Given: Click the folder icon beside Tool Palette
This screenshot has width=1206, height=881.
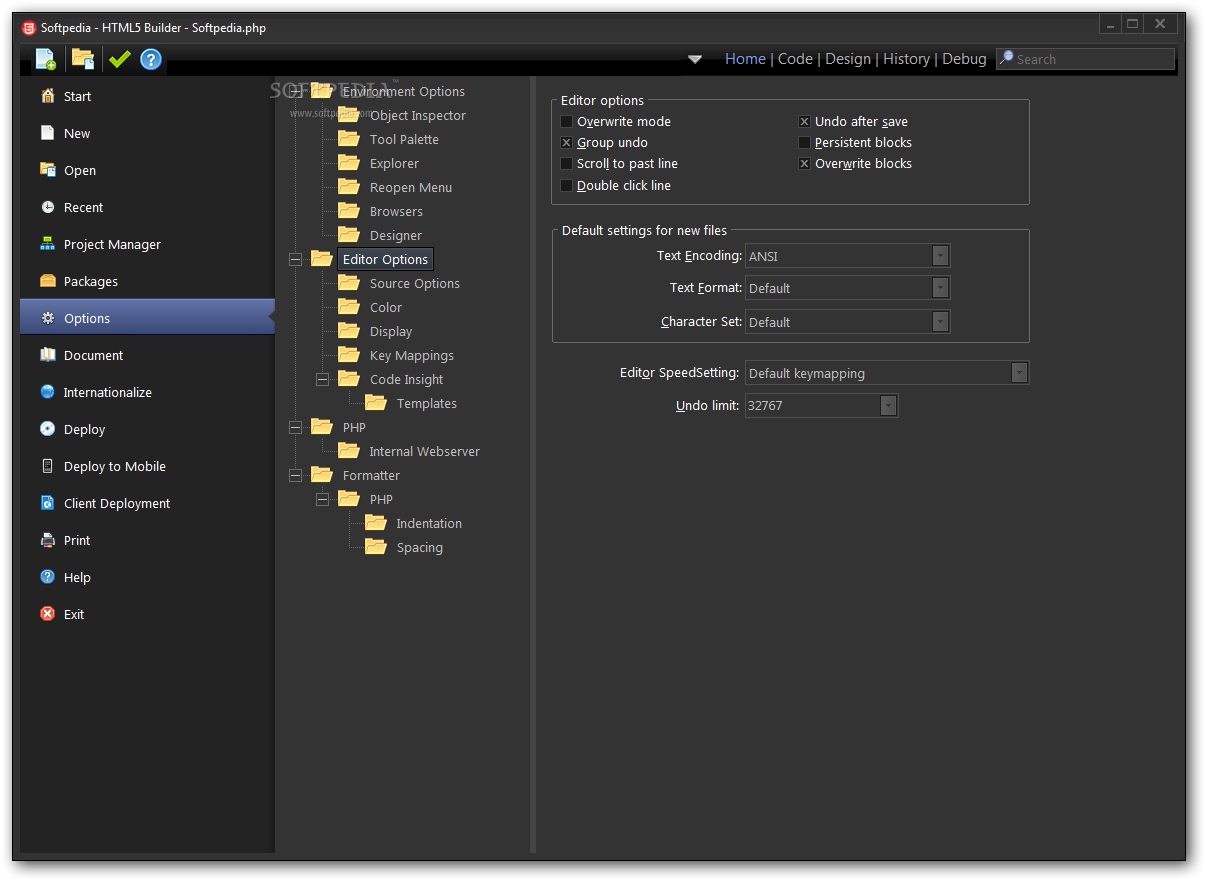Looking at the screenshot, I should click(349, 139).
